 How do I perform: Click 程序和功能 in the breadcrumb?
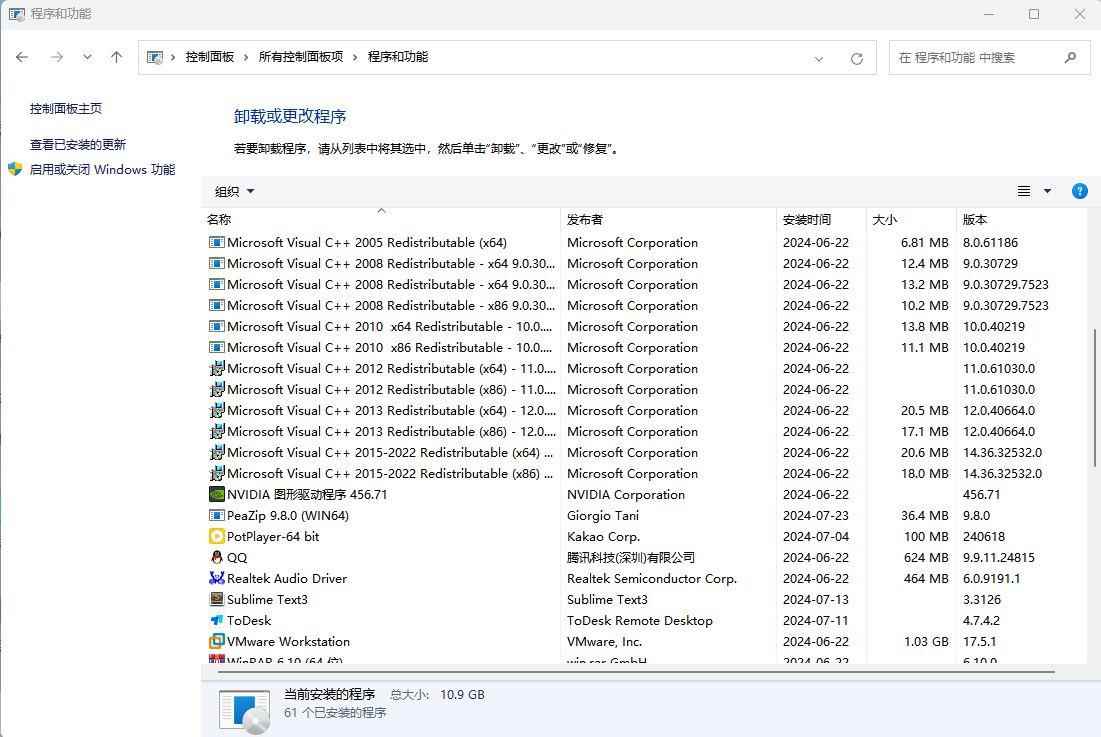coord(398,57)
